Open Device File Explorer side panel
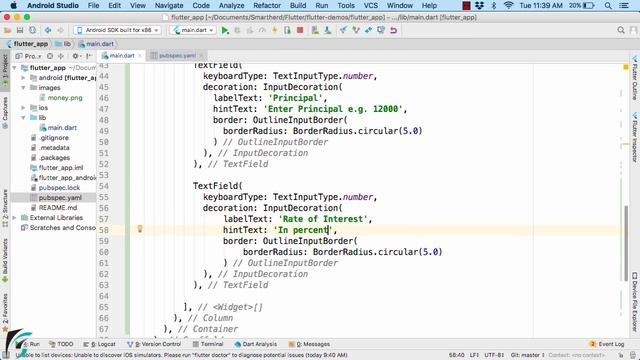Viewport: 640px width, 360px height. coord(635,301)
